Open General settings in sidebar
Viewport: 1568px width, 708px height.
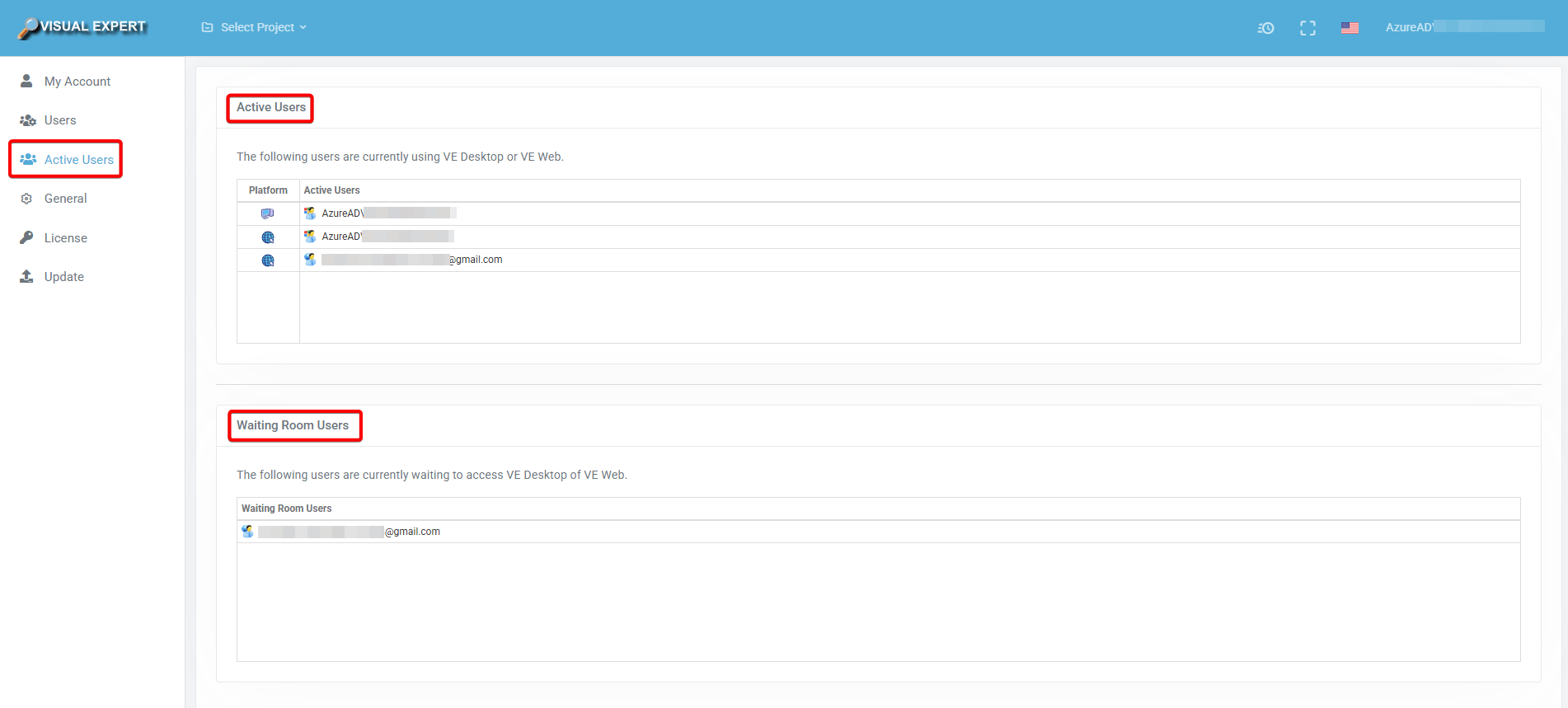point(66,199)
